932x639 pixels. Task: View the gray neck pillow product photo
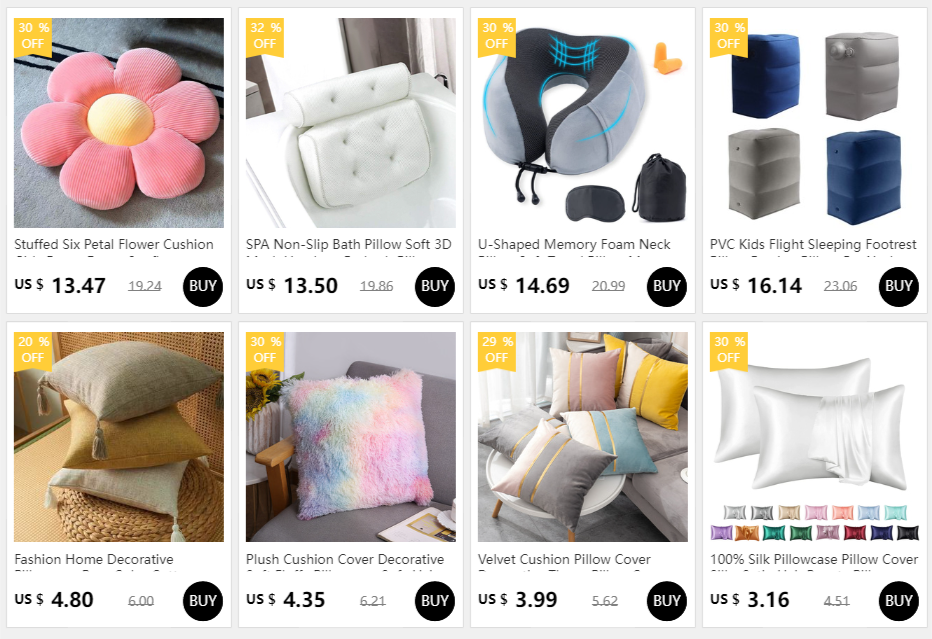click(x=582, y=122)
